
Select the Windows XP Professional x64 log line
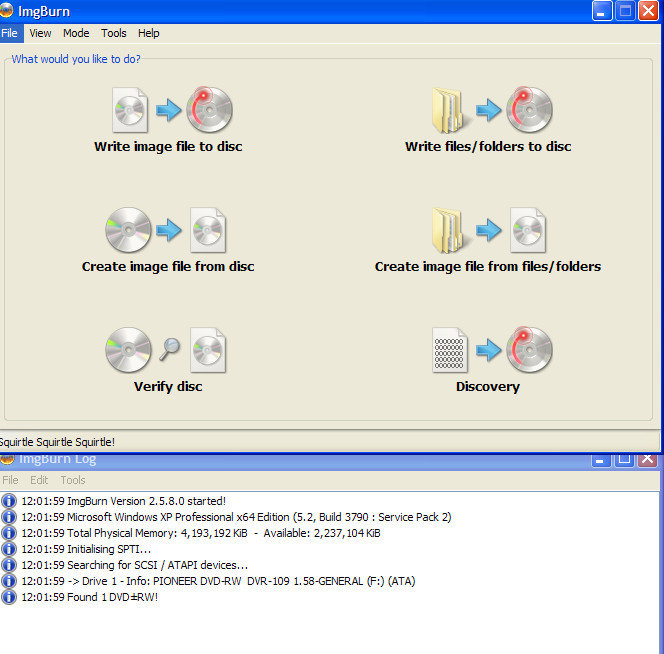tap(236, 517)
